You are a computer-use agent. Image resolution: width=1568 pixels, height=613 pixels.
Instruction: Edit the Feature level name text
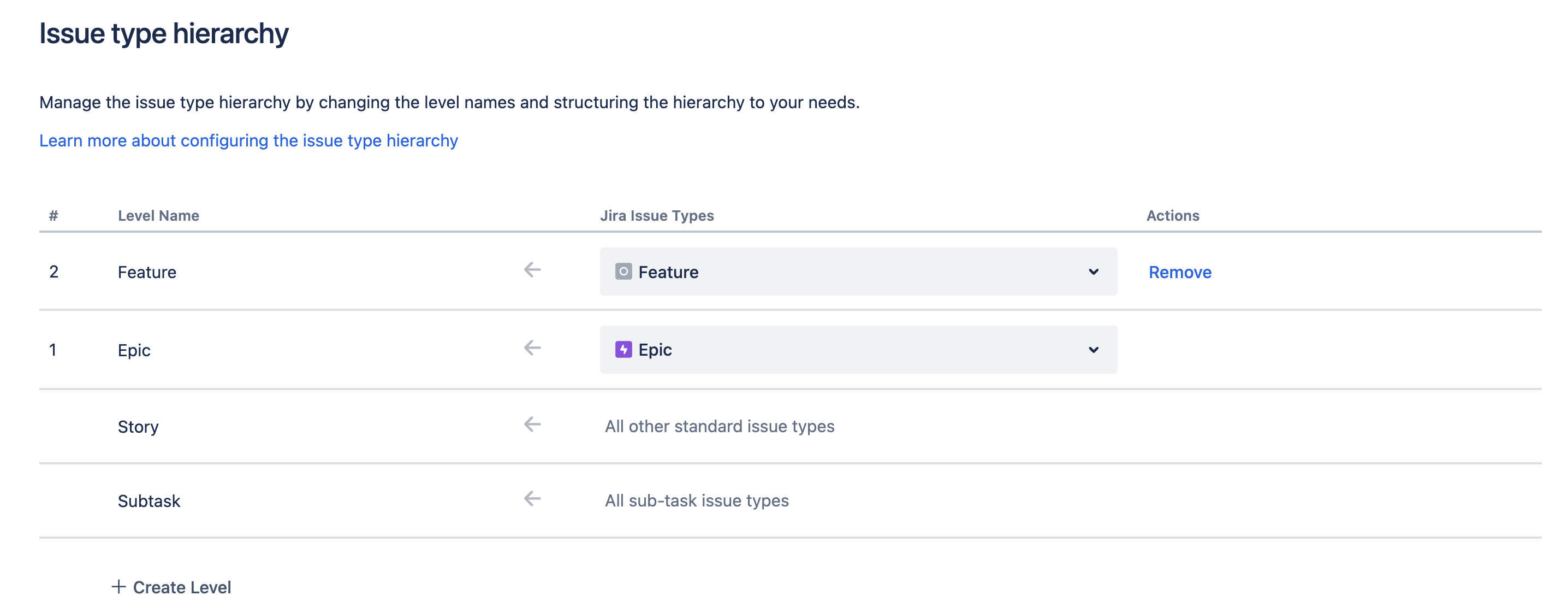pyautogui.click(x=147, y=273)
